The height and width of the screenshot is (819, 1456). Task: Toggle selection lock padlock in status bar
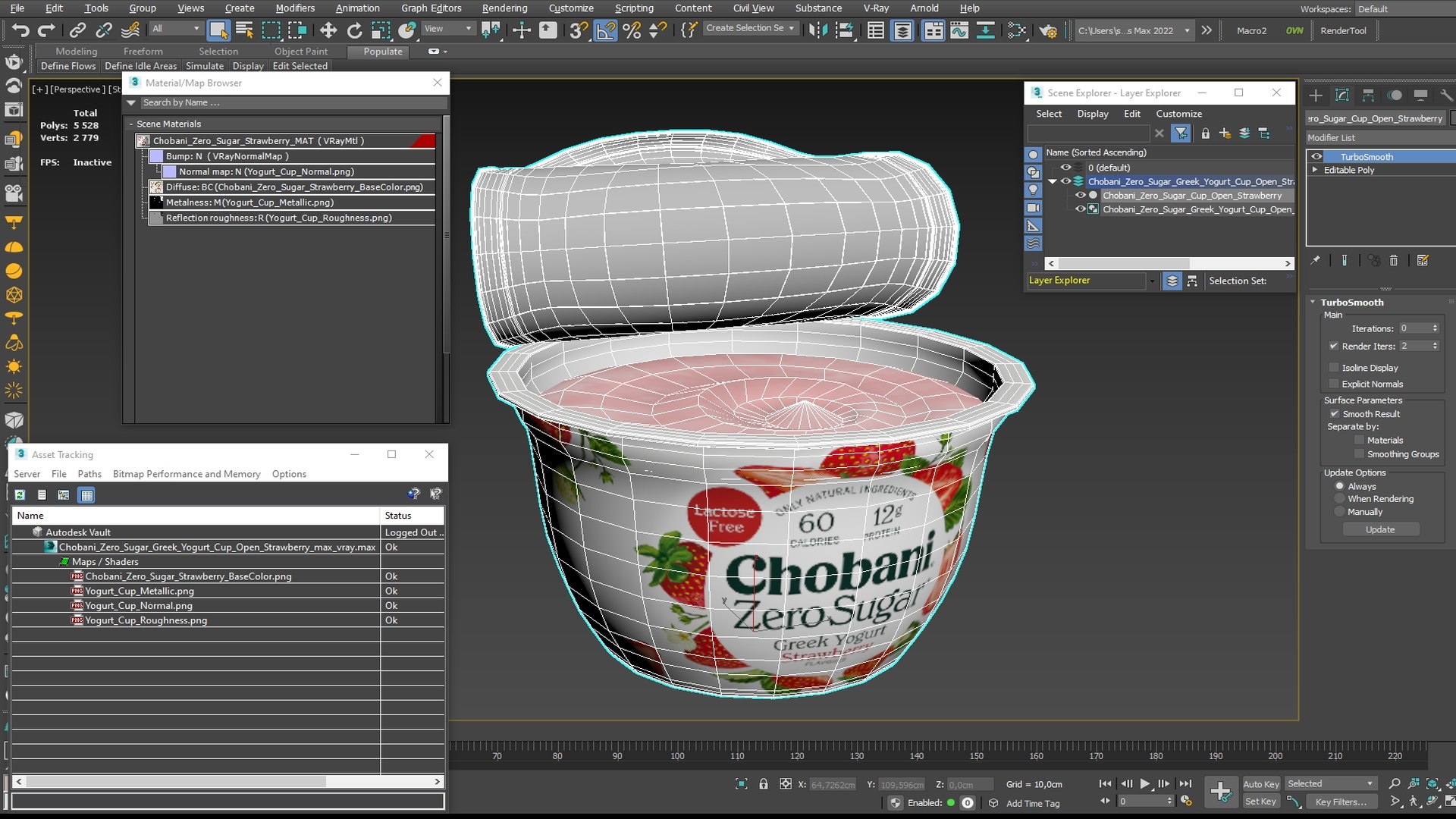[x=764, y=784]
